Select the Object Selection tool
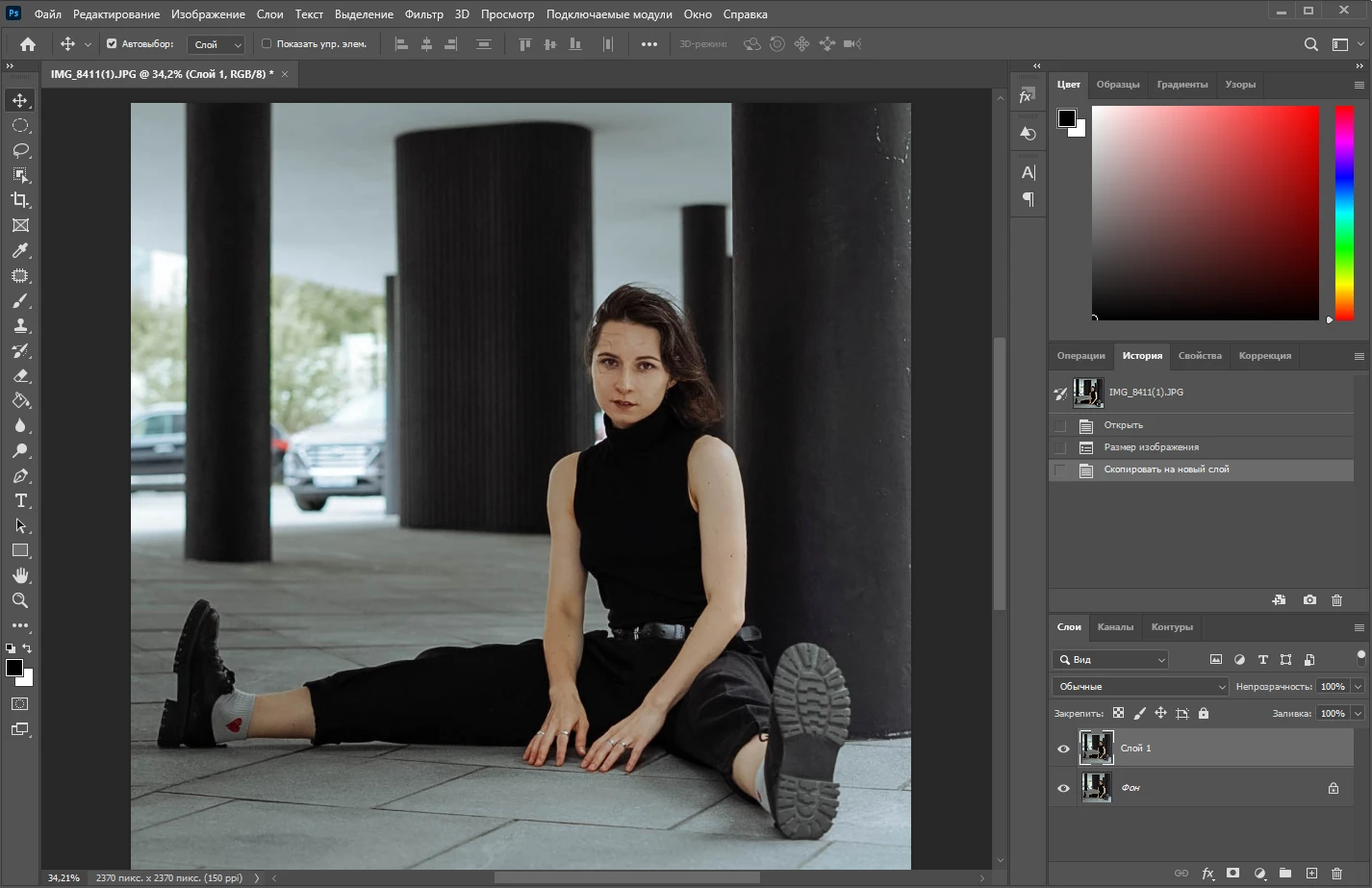This screenshot has height=888, width=1372. coord(20,175)
